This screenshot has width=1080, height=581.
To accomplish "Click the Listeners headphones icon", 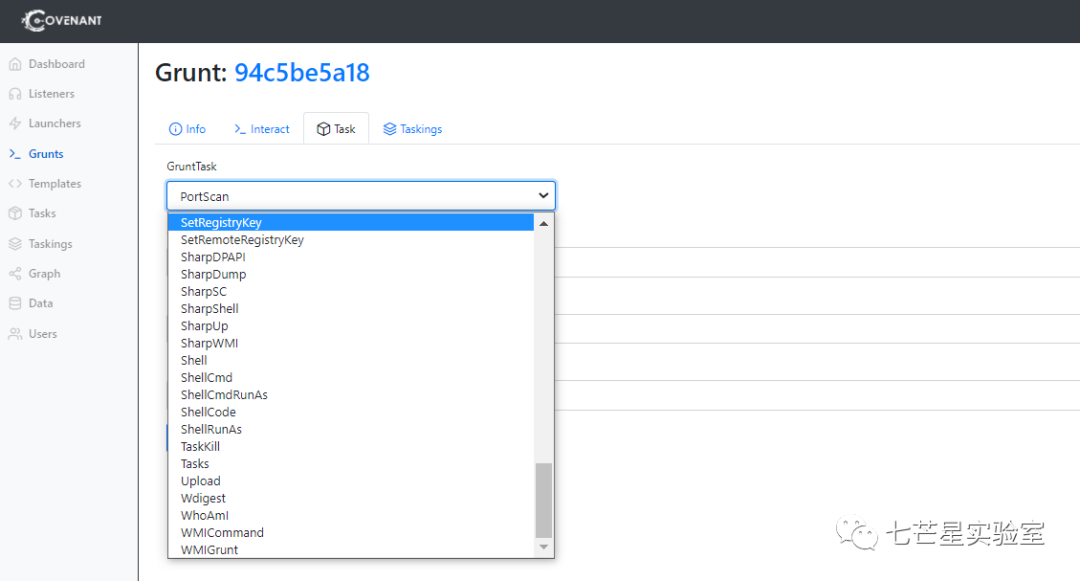I will 15,94.
